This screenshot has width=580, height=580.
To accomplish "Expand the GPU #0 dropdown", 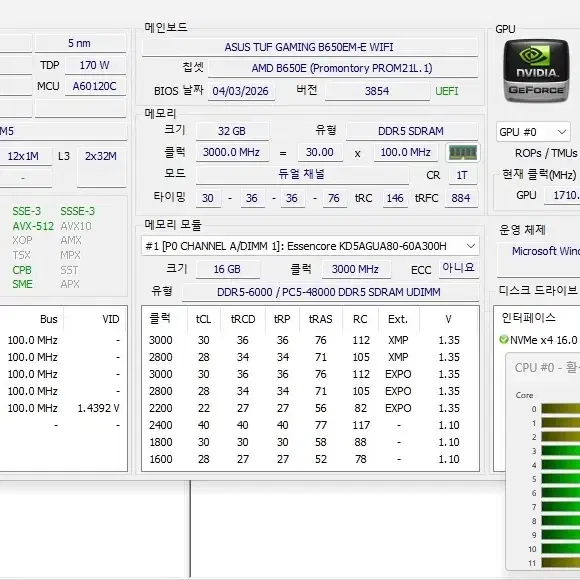I will [533, 132].
